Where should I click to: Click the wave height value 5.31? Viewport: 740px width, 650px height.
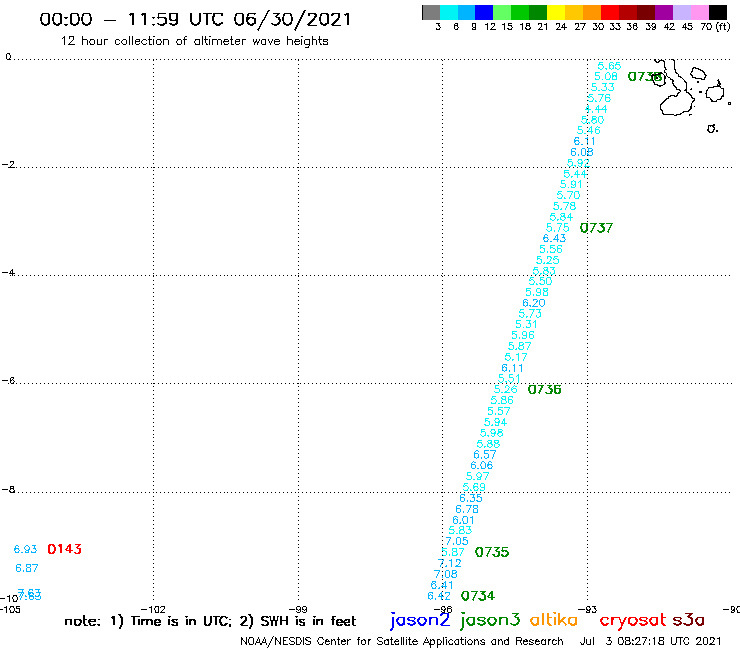[x=526, y=324]
